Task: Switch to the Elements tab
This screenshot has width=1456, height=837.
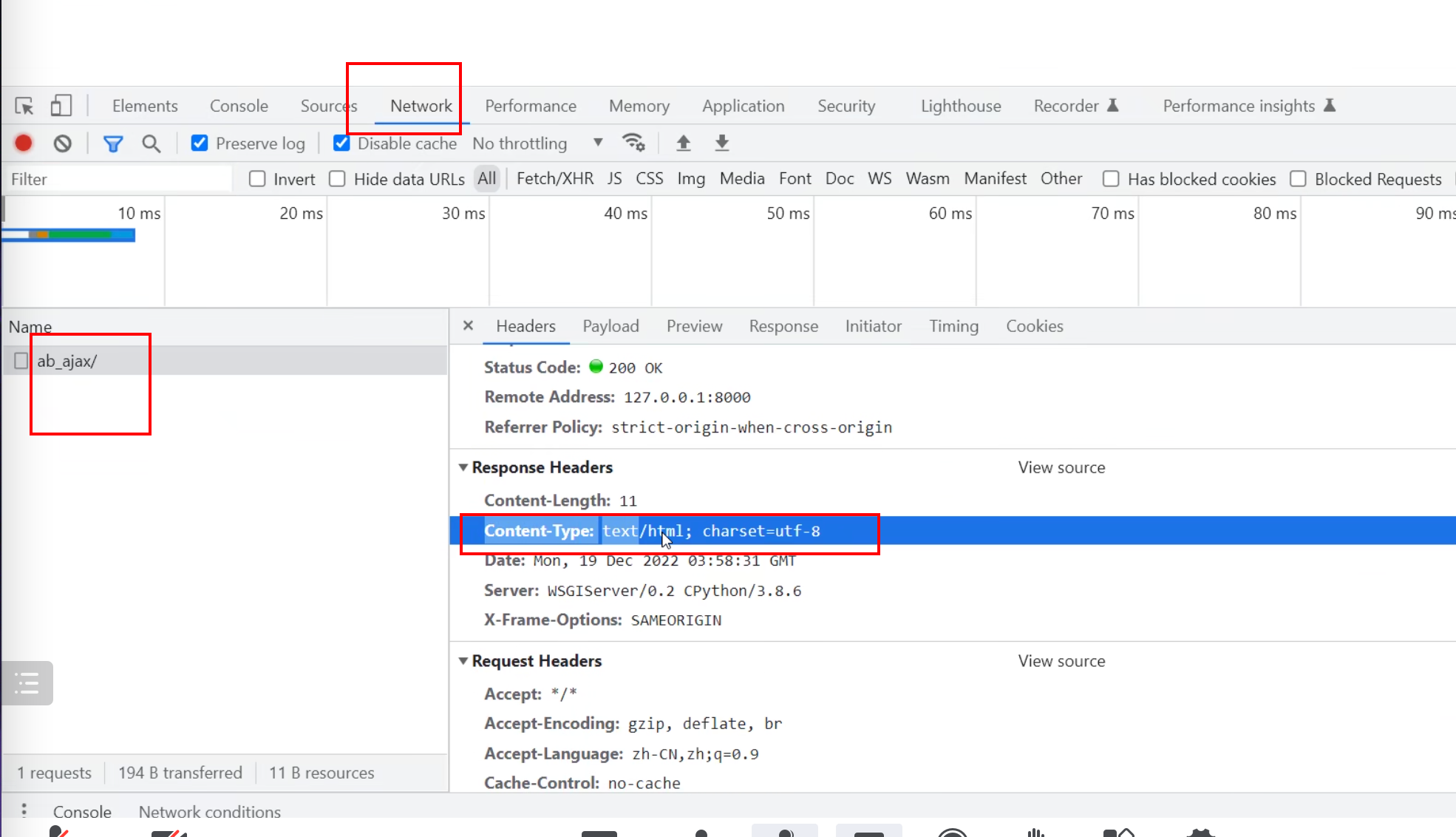Action: (x=145, y=106)
